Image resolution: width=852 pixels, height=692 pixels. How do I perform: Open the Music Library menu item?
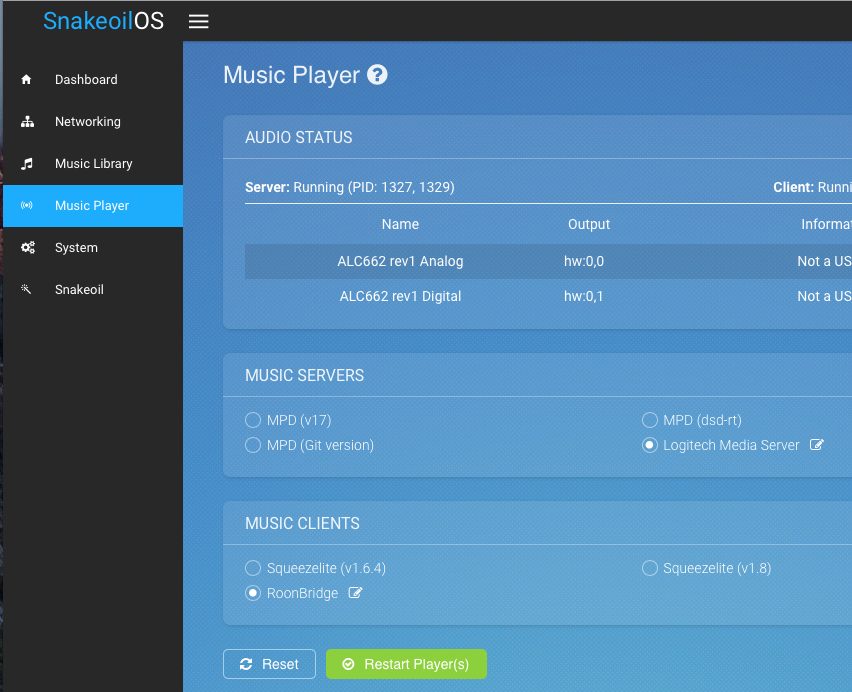tap(93, 163)
